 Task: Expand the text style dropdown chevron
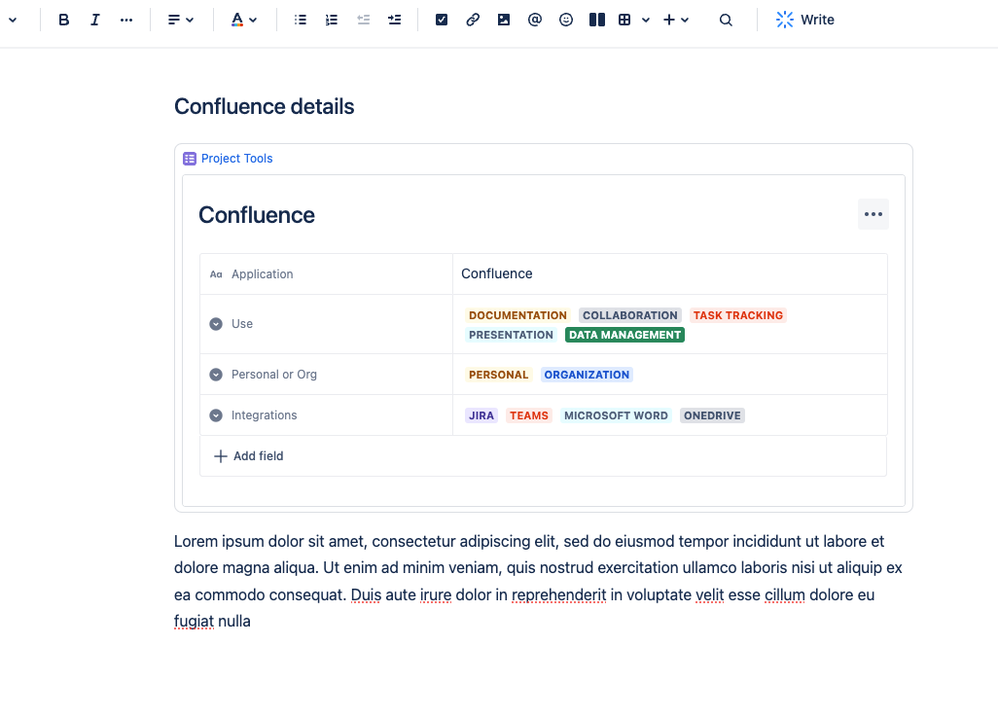coord(13,20)
